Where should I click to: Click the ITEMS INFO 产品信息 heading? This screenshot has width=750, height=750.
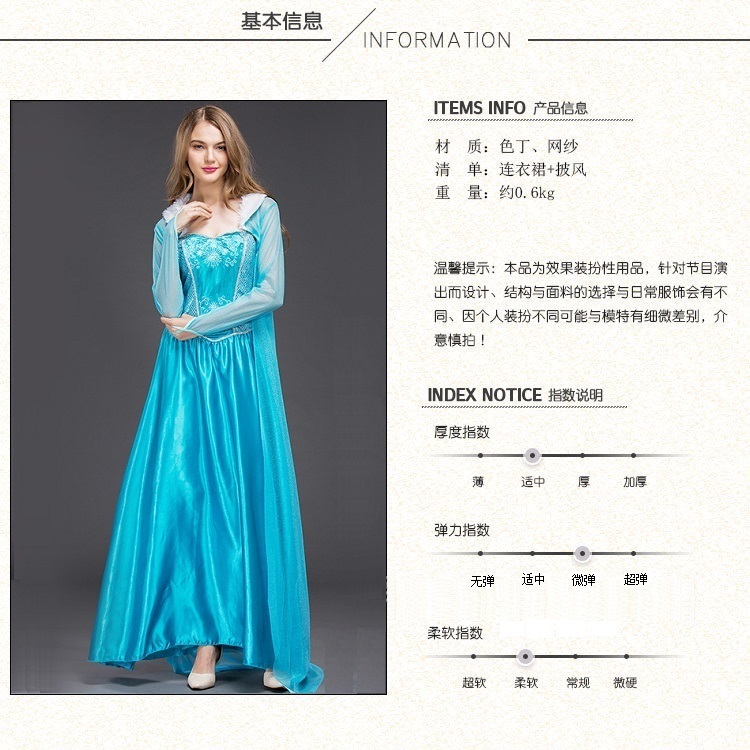pos(510,108)
